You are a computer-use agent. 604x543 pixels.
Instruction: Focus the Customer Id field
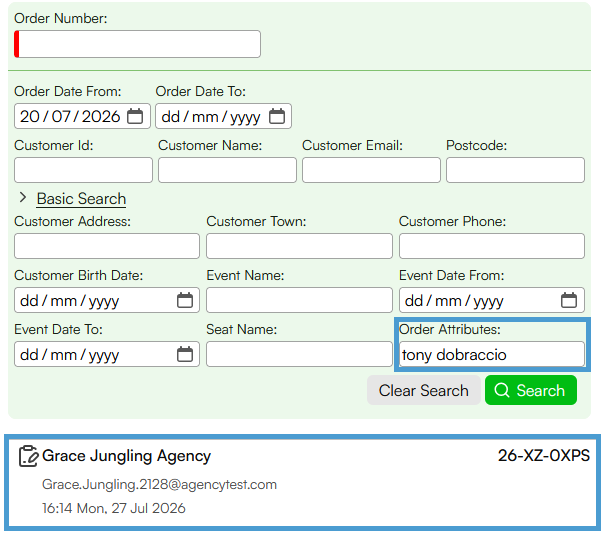click(84, 170)
